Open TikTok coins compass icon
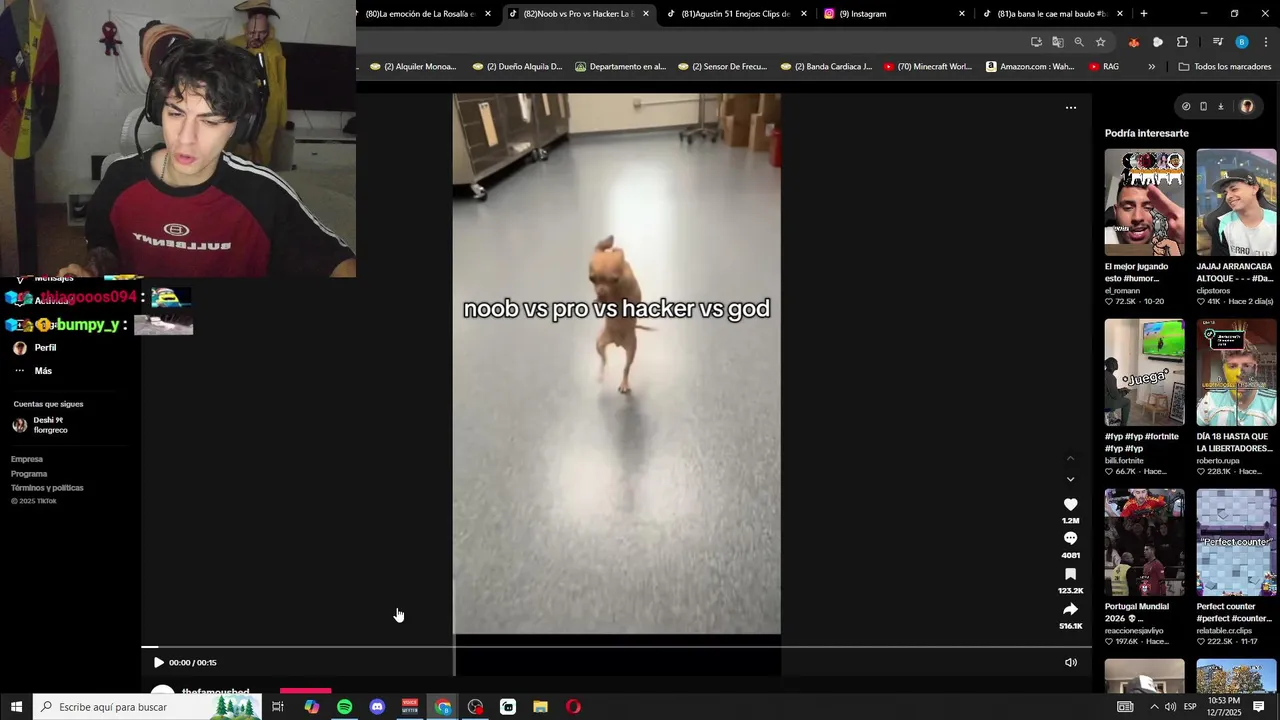The height and width of the screenshot is (720, 1280). click(1186, 106)
